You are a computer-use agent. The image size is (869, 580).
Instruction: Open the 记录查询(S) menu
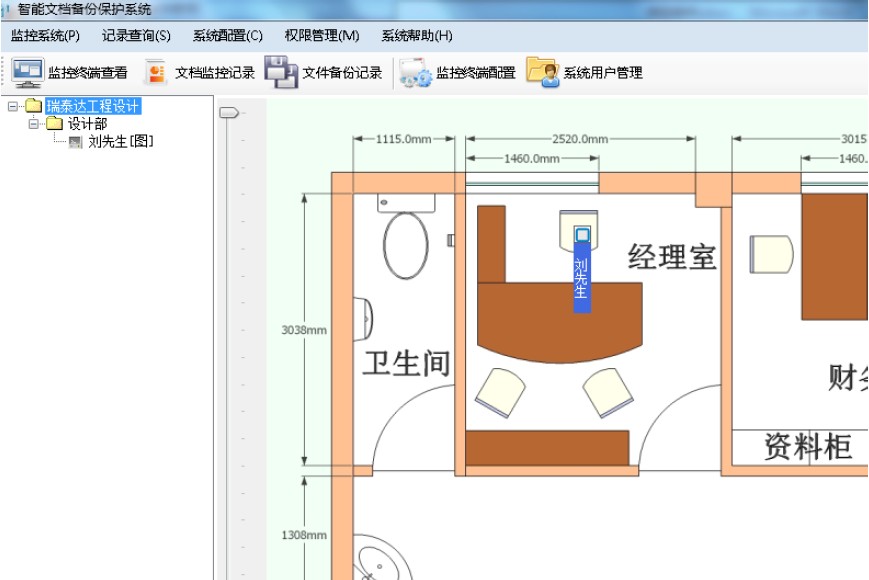[136, 36]
